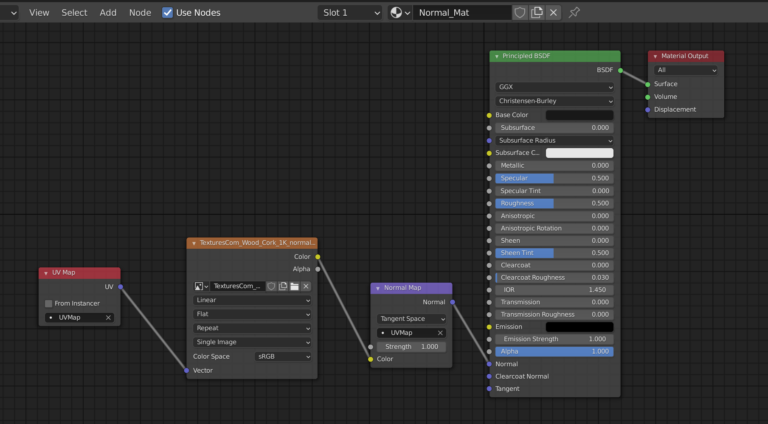This screenshot has height=424, width=768.
Task: Open the View menu
Action: (39, 13)
